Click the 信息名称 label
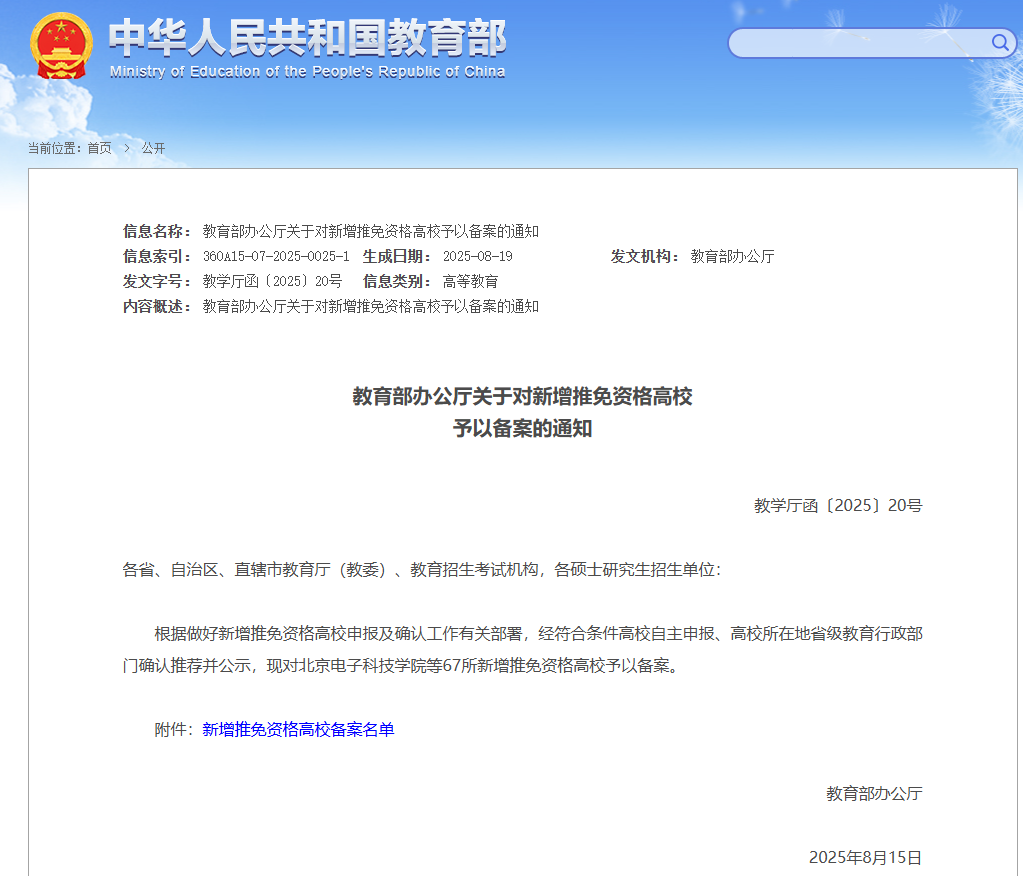 156,232
